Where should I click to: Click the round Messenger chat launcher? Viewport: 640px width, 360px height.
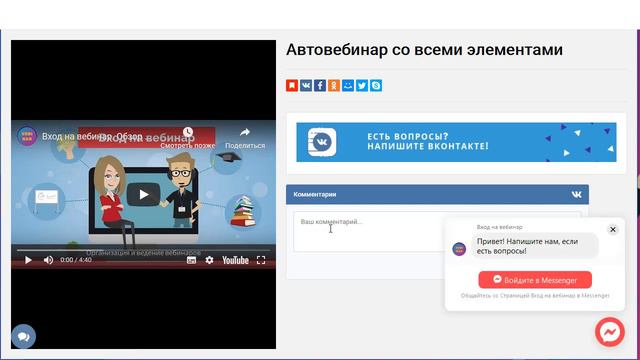click(x=610, y=332)
